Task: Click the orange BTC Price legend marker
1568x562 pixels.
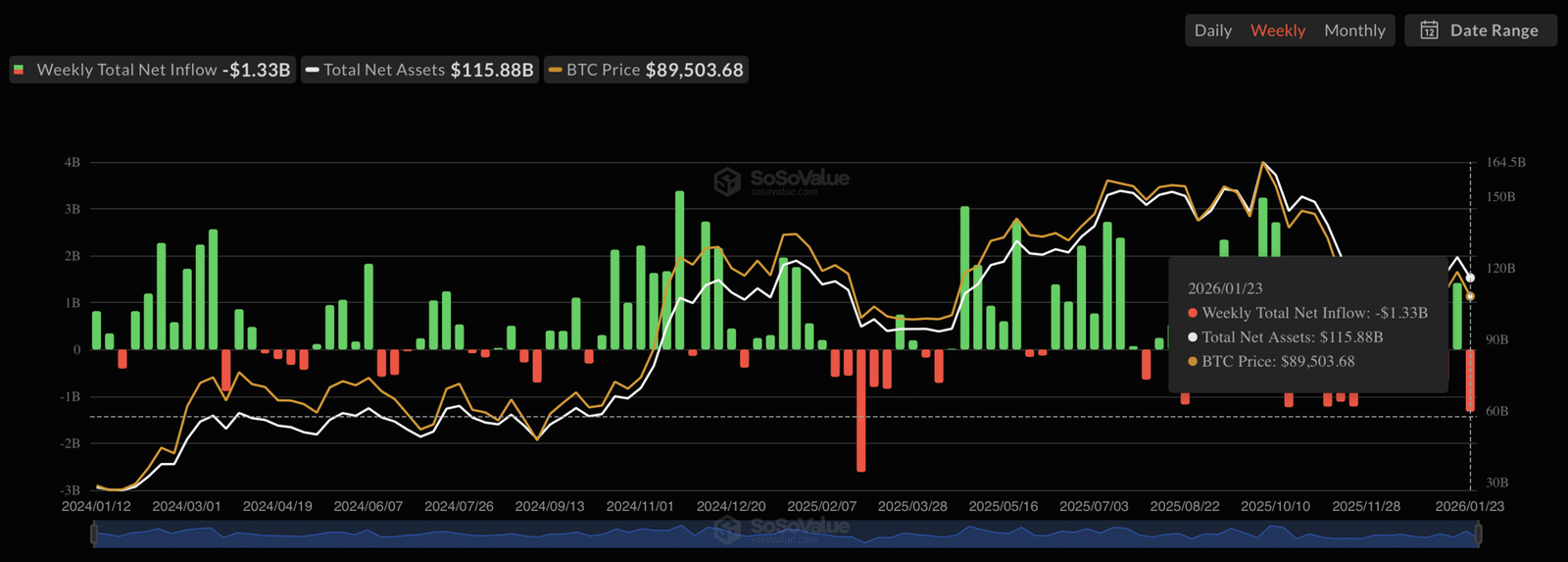Action: 555,70
